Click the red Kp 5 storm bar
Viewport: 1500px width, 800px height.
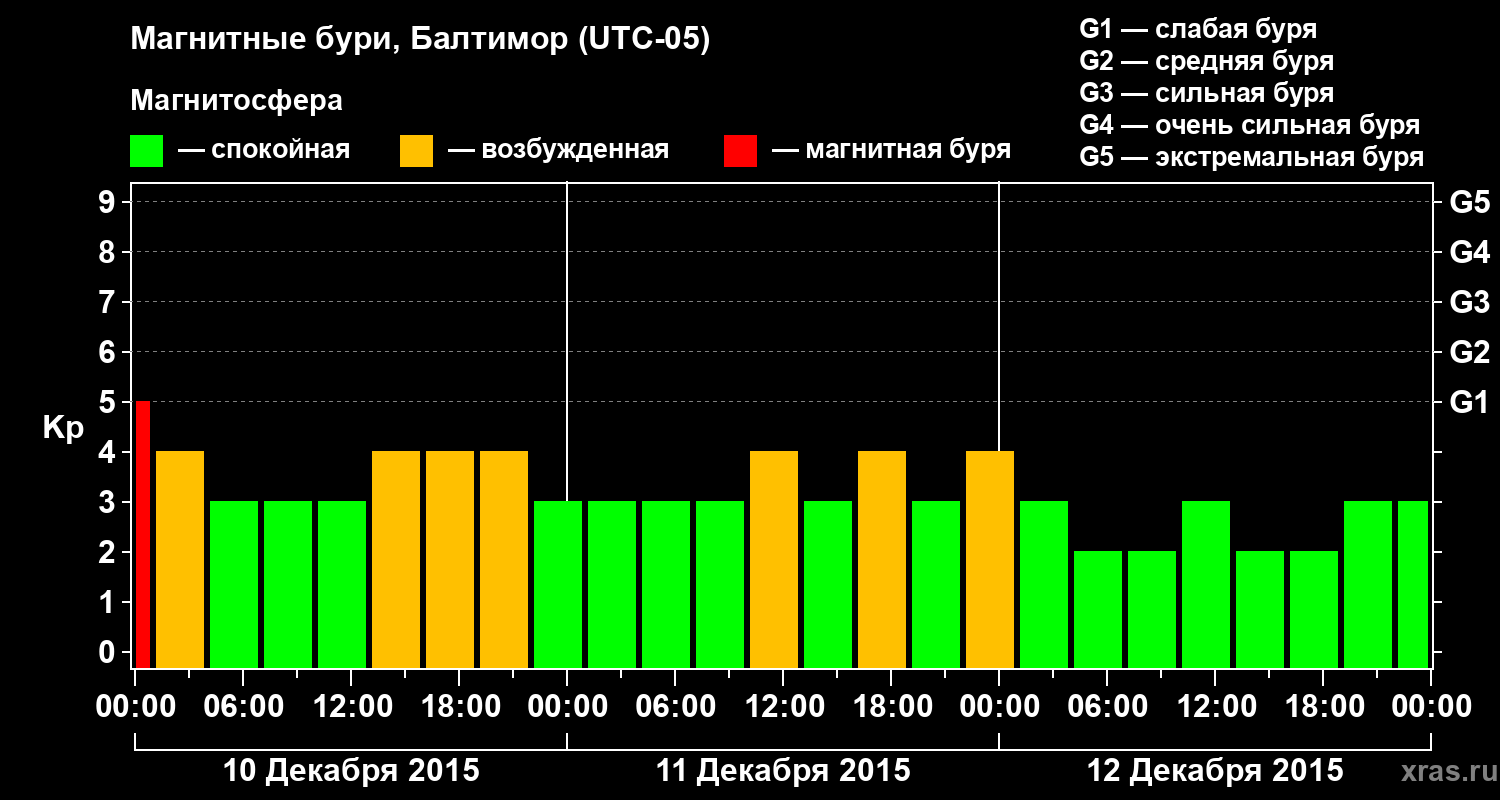tap(143, 534)
